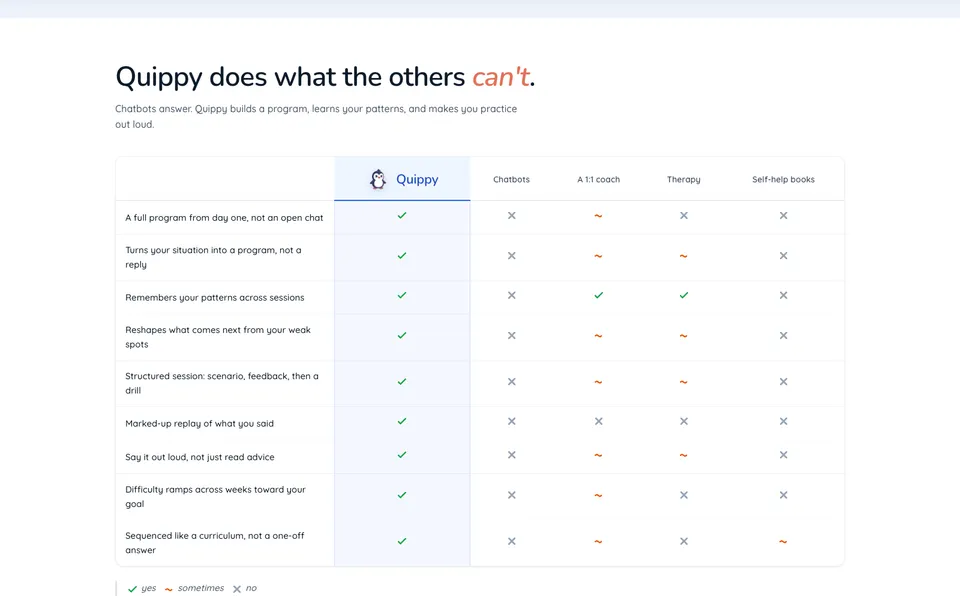The image size is (960, 600).
Task: Click the Chatbots column header
Action: 511,179
